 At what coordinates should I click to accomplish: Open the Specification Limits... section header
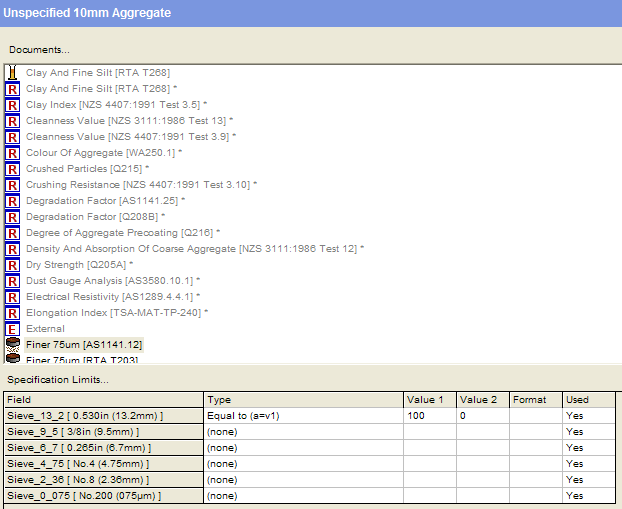pos(58,380)
